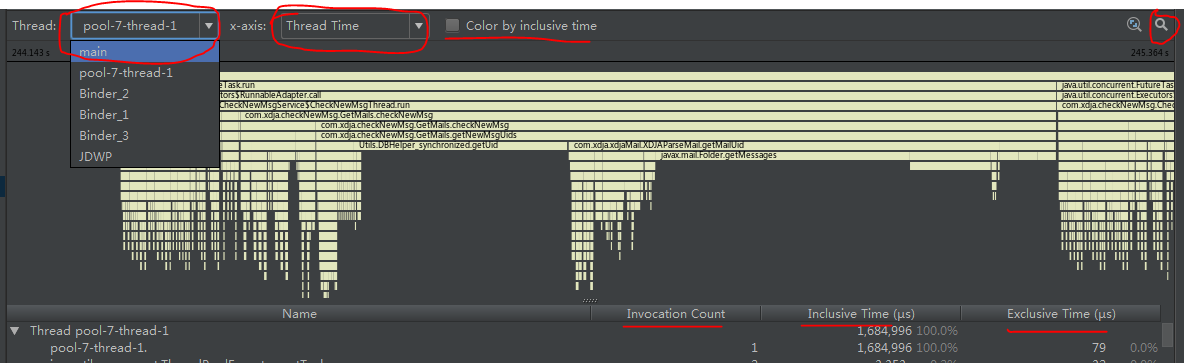Click the search magnifier icon
Screen dimensions: 1184x363
[x=1161, y=25]
